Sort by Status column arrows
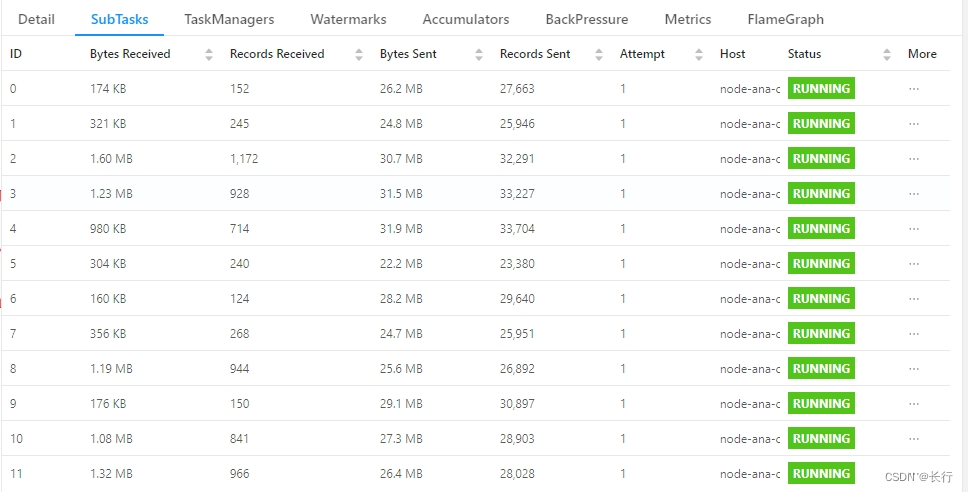Viewport: 968px width, 492px height. click(887, 55)
